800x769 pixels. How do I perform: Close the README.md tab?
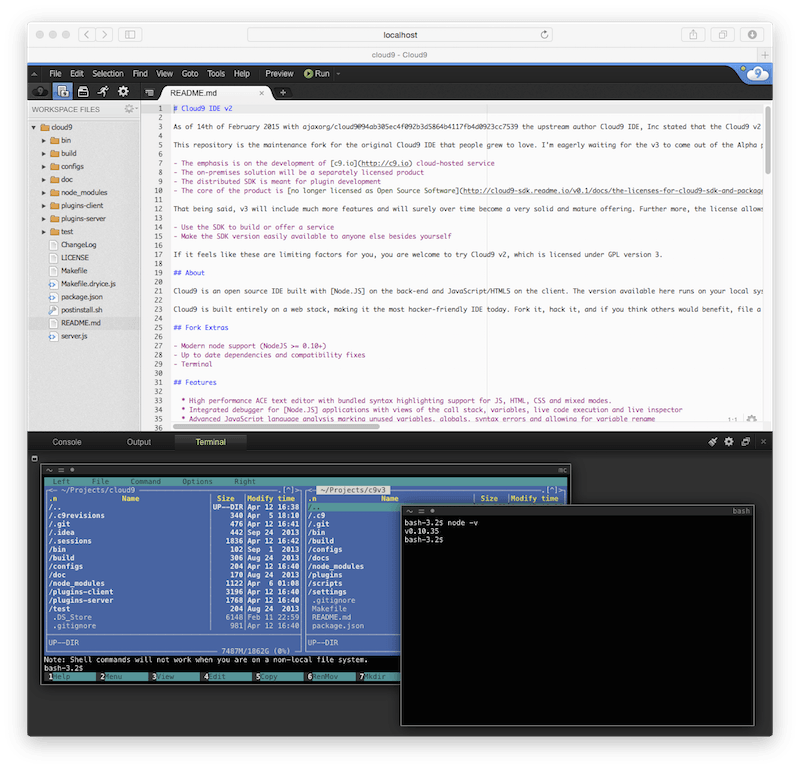(x=261, y=93)
